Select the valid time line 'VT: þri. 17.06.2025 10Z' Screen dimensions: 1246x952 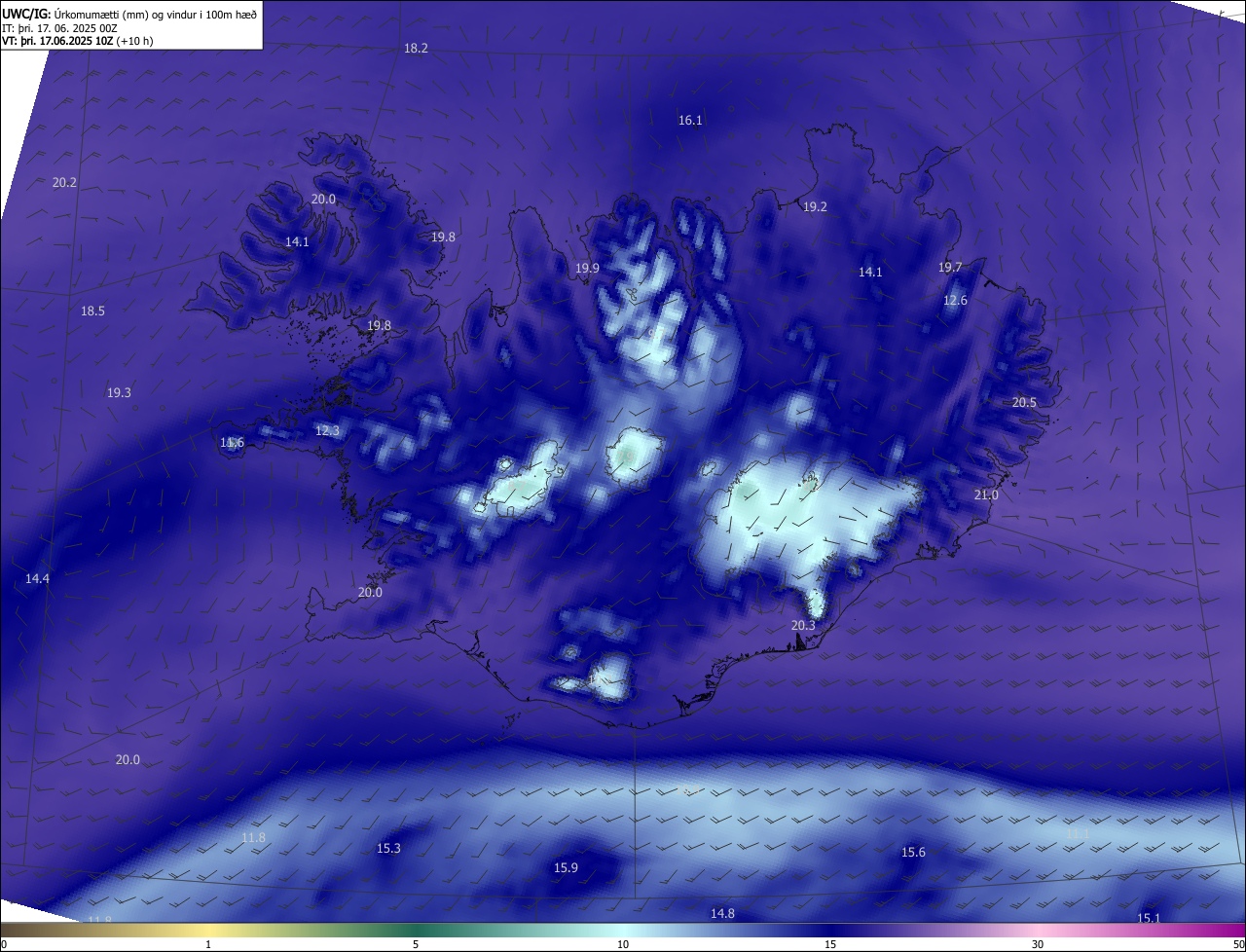(x=57, y=41)
